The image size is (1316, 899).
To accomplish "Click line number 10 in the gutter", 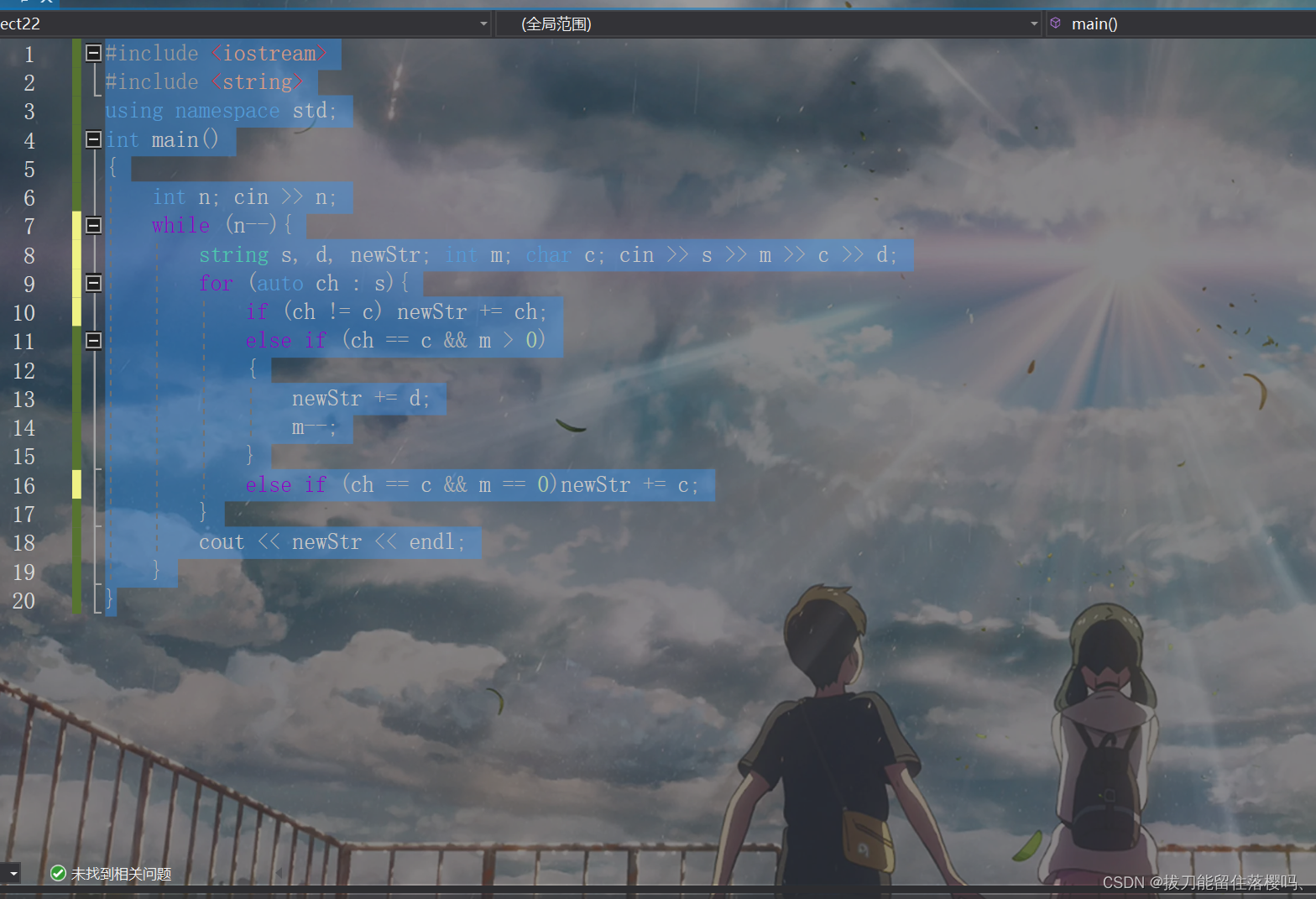I will click(23, 313).
